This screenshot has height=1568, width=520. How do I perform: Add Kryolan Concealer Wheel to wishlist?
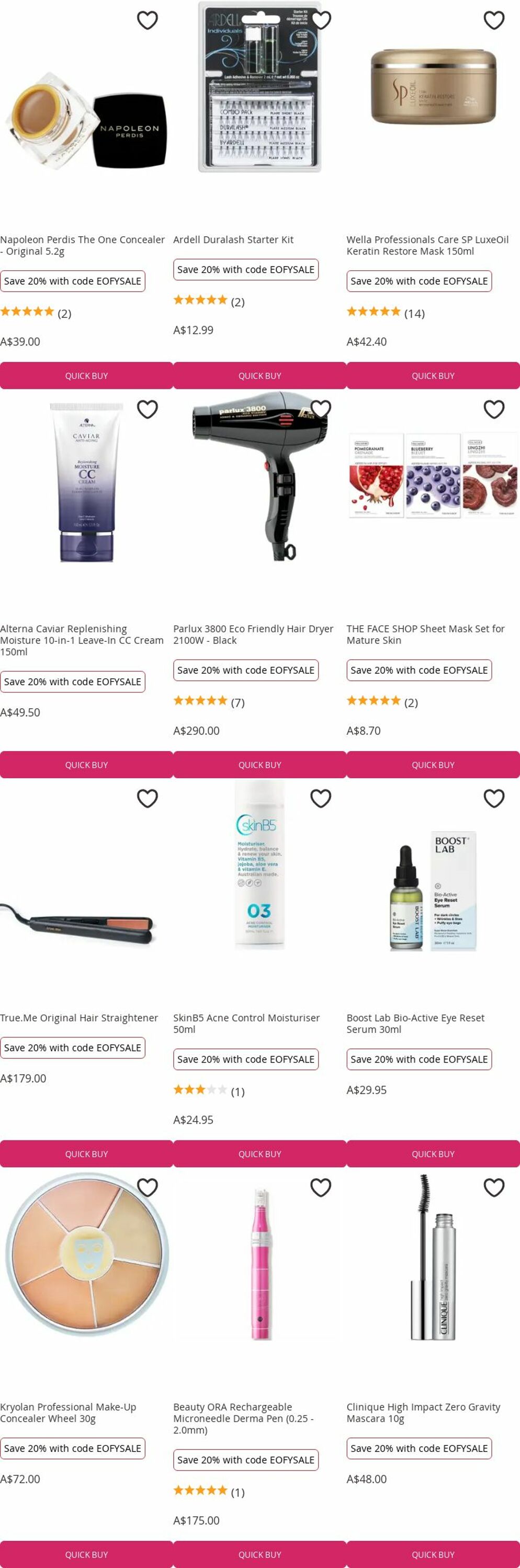[148, 1187]
